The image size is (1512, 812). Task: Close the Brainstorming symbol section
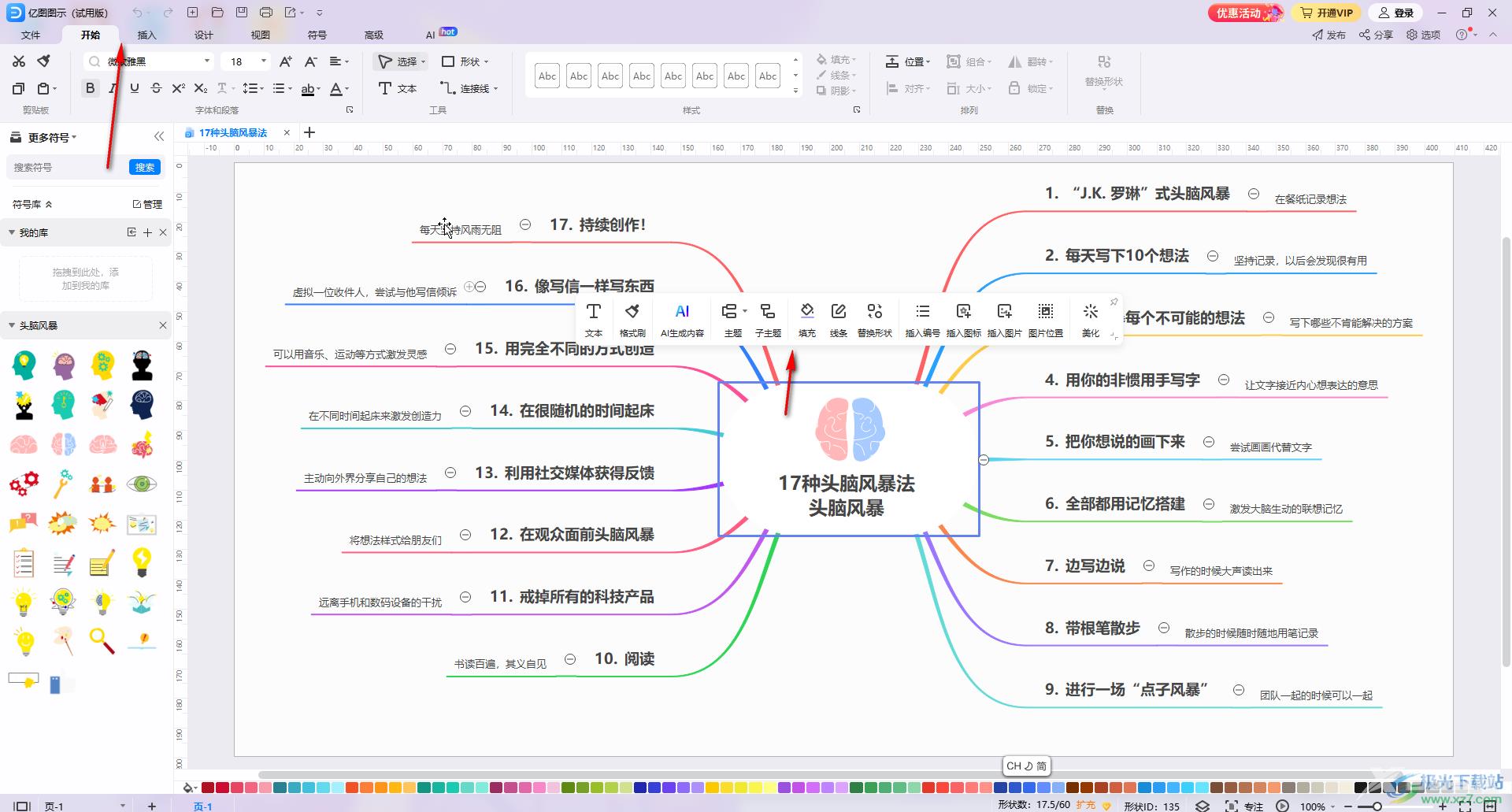[163, 325]
